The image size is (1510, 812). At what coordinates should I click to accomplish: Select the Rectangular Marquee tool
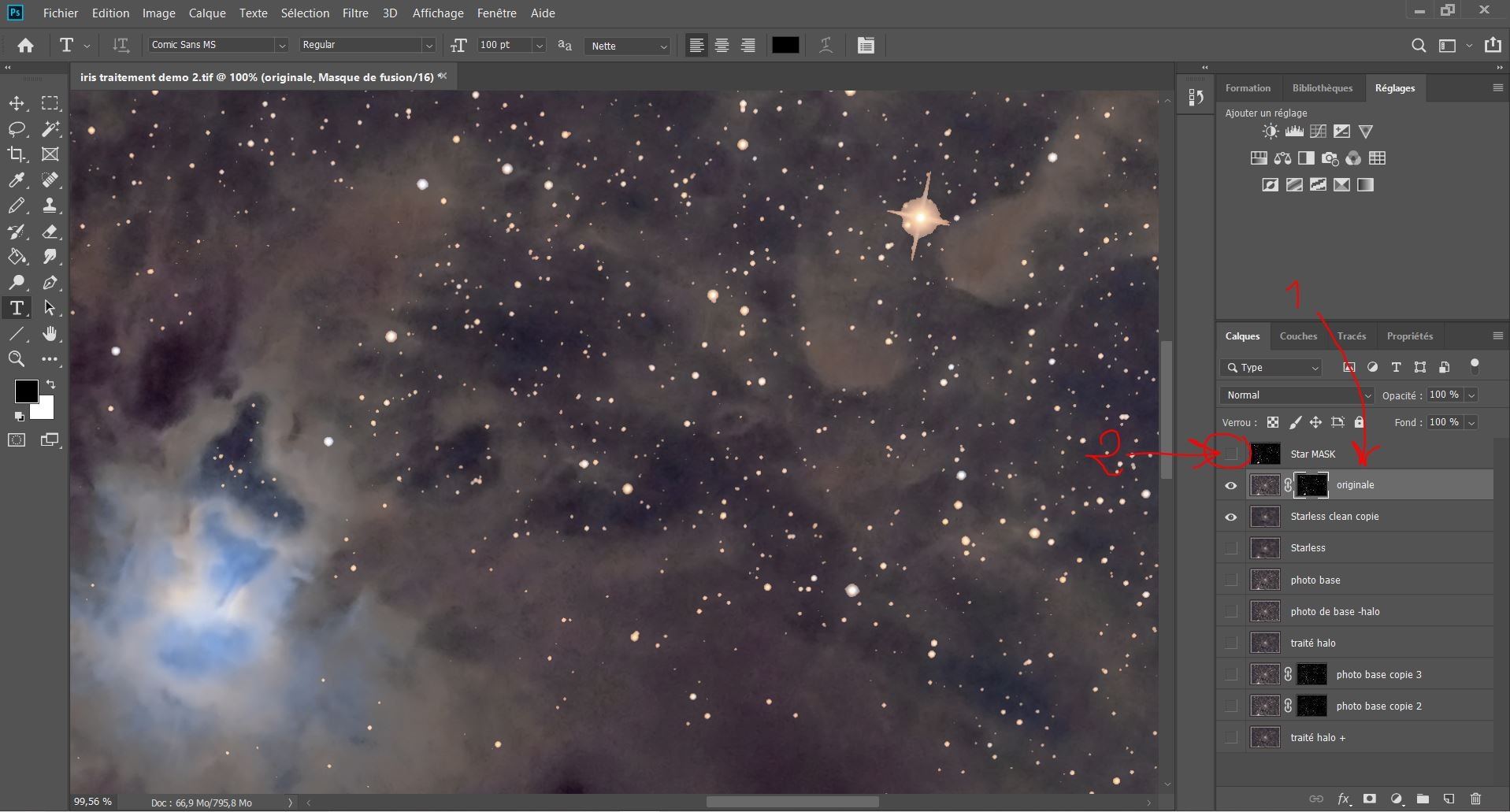(50, 103)
